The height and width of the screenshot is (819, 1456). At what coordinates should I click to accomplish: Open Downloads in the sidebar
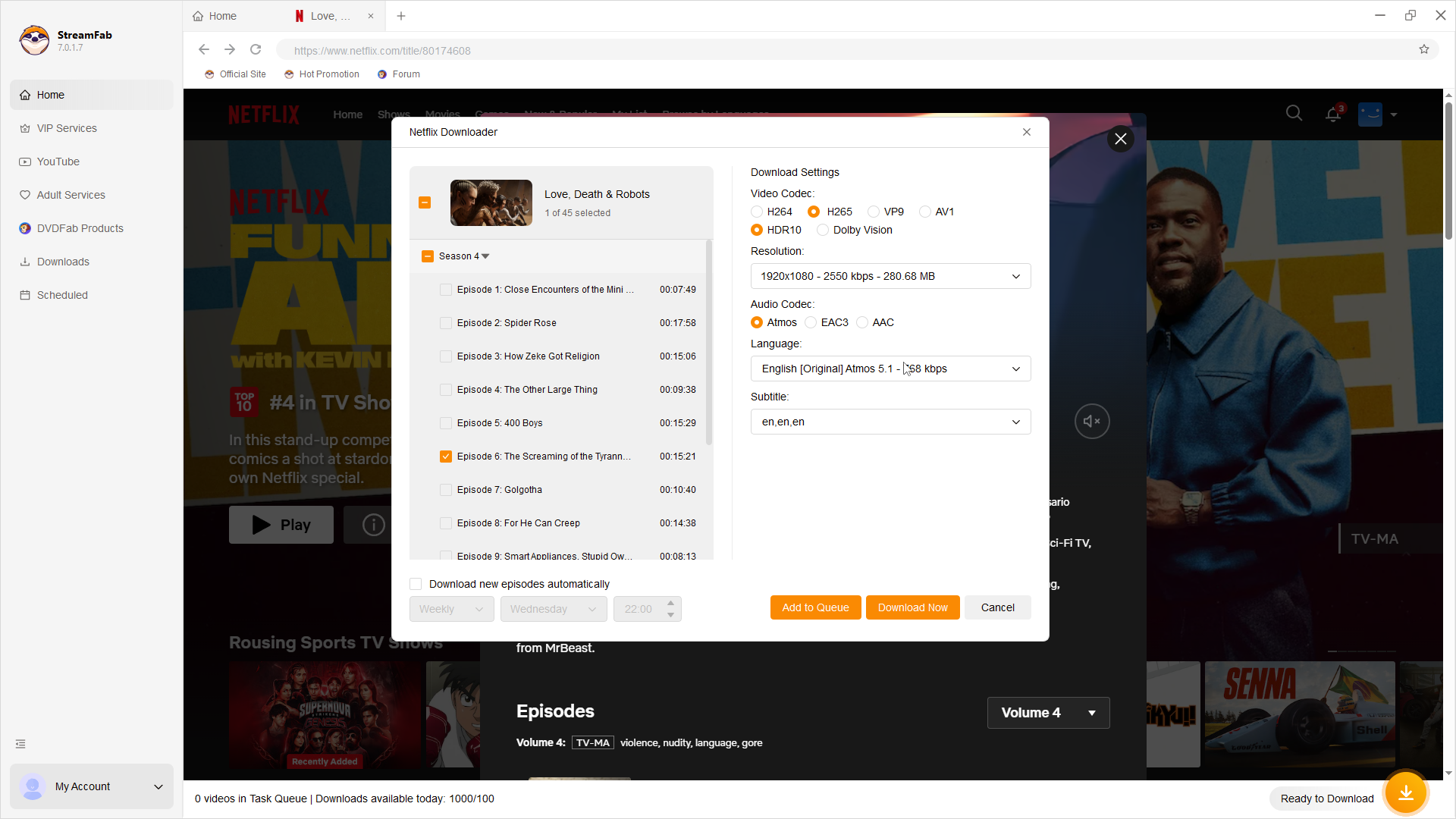click(x=92, y=262)
